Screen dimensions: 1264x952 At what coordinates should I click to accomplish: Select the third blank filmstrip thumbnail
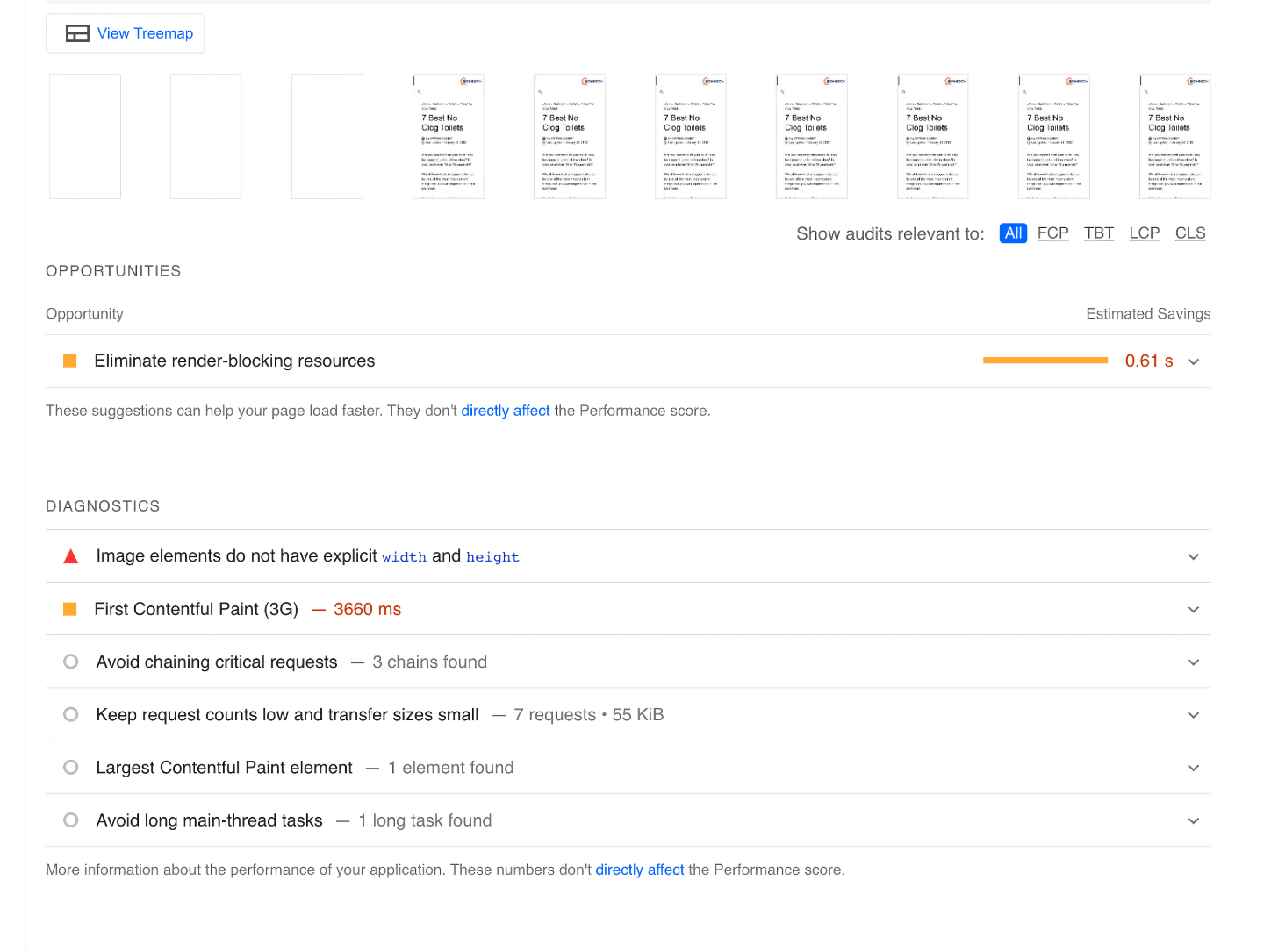click(327, 137)
